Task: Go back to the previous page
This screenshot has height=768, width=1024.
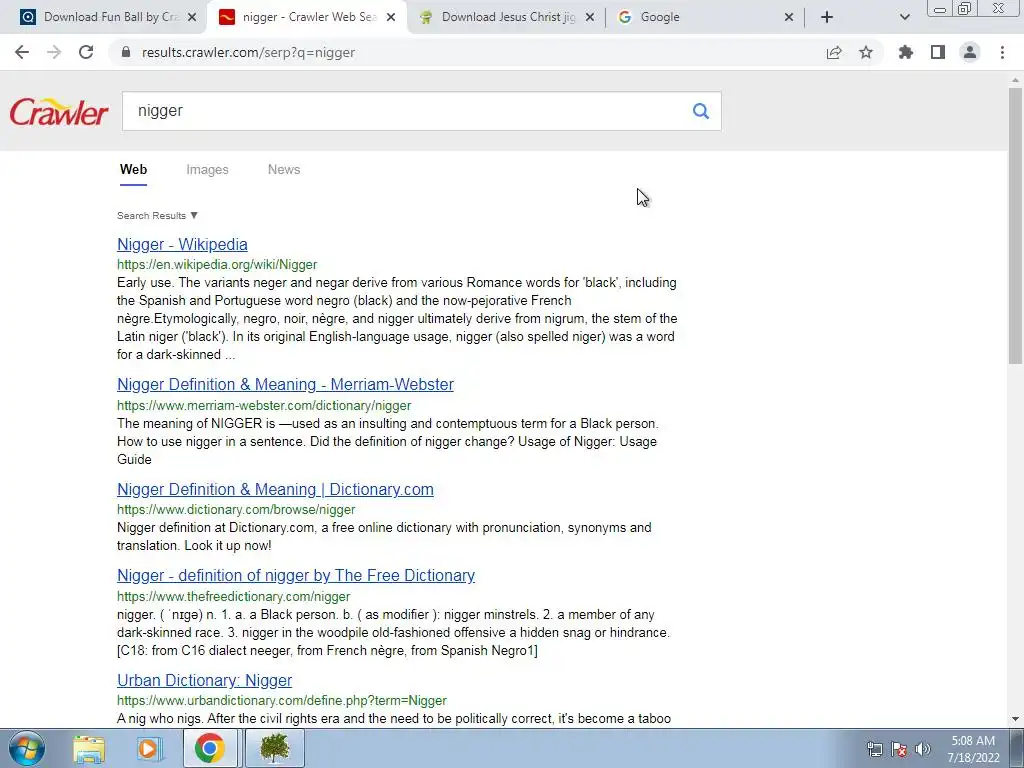Action: point(22,52)
